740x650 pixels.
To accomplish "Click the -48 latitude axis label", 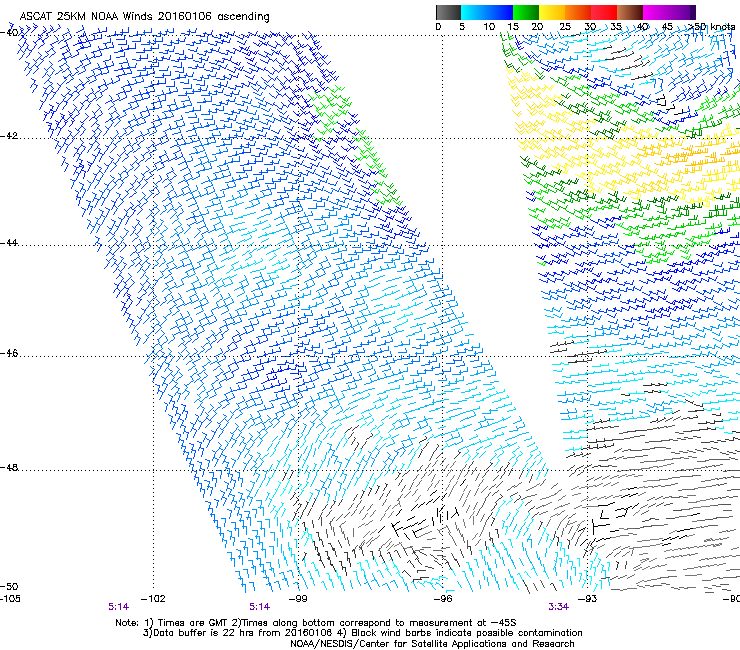I will click(9, 467).
